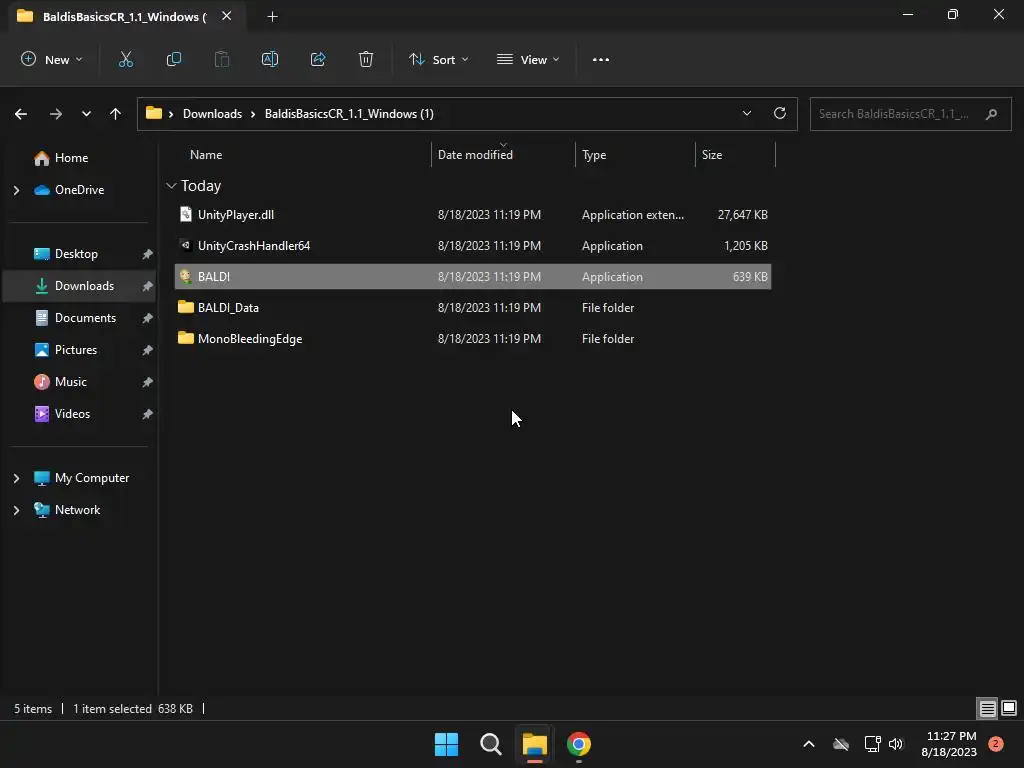Click the Rename icon in toolbar
The image size is (1024, 768).
tap(270, 59)
